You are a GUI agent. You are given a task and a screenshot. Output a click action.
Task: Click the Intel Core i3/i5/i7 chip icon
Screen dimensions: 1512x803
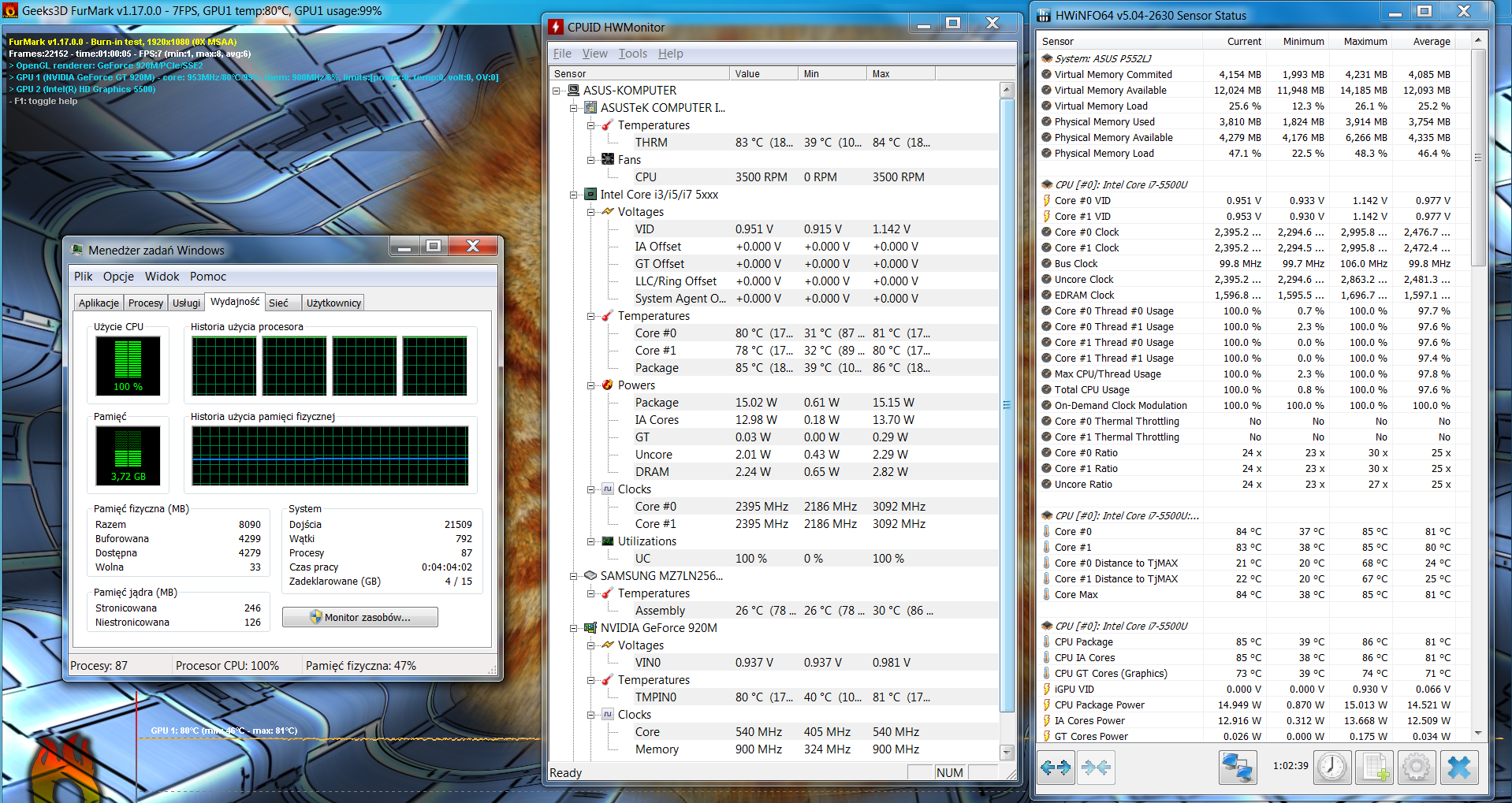pos(590,194)
